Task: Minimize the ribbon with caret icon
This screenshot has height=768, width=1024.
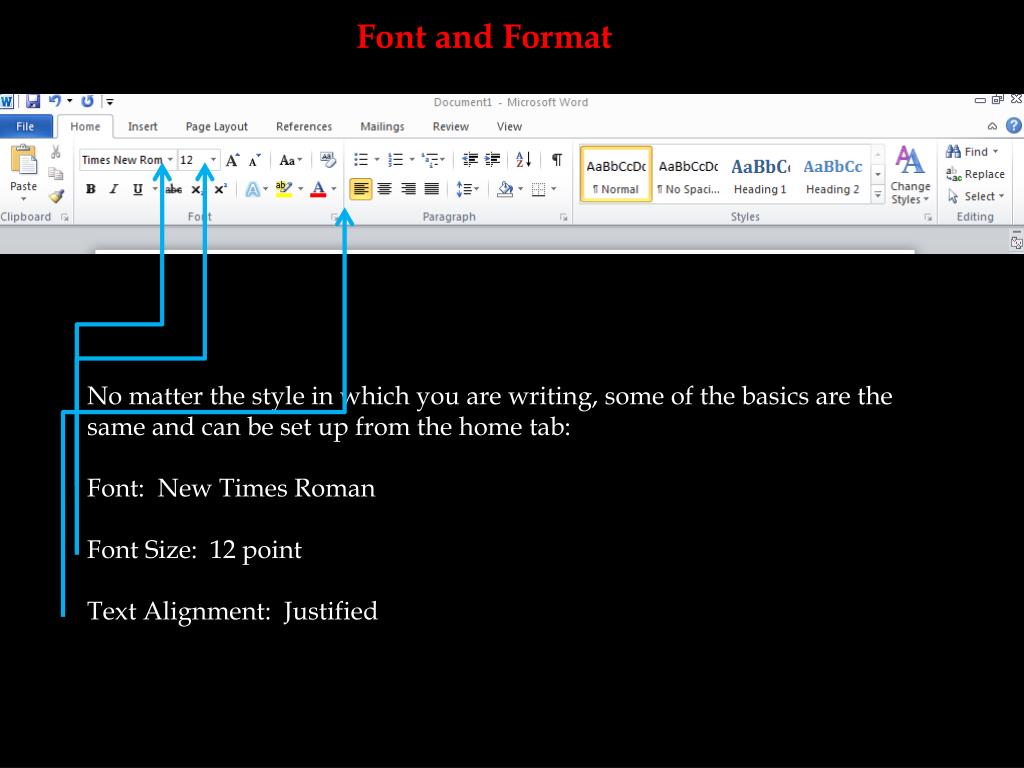Action: coord(992,127)
